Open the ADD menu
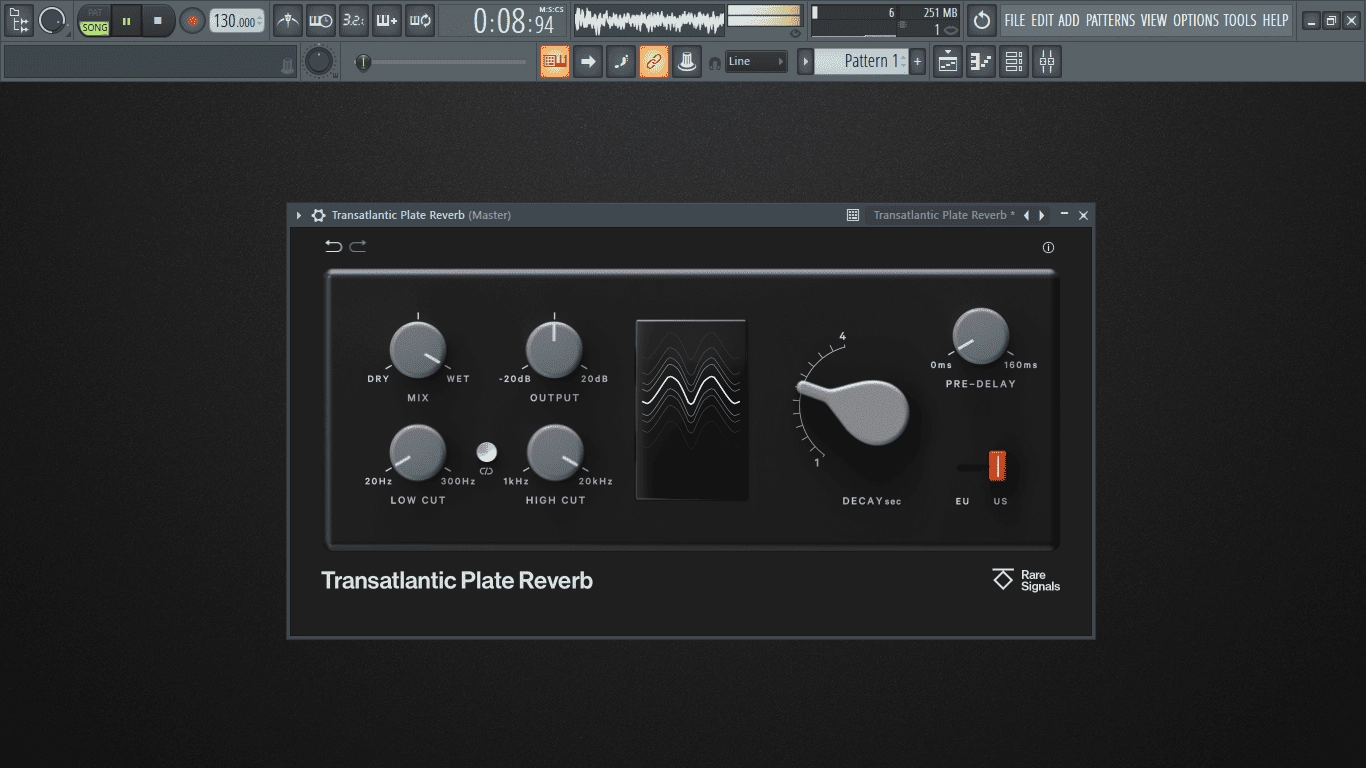Viewport: 1366px width, 768px height. click(1069, 20)
